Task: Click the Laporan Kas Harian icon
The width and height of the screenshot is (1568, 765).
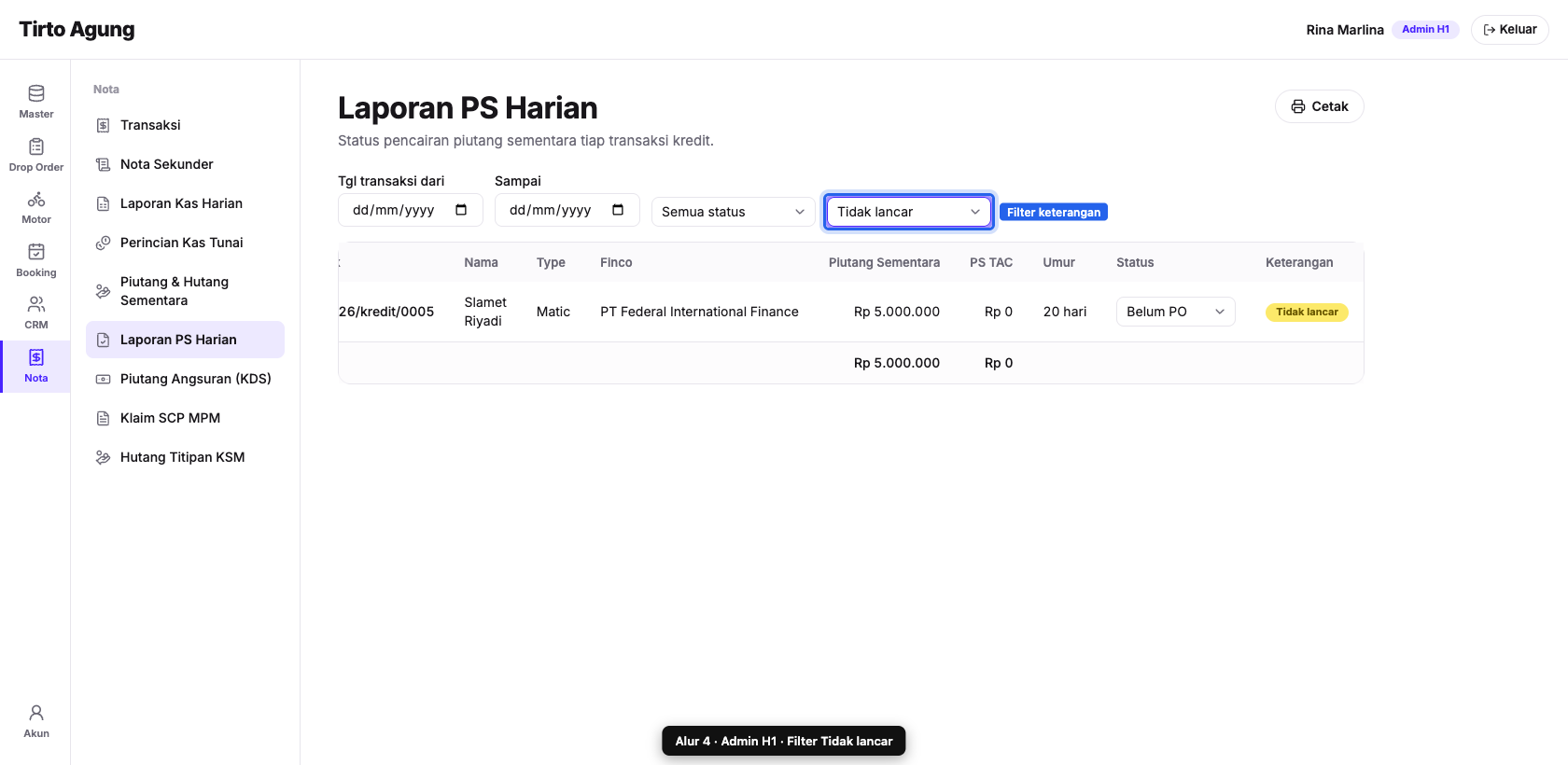Action: point(104,203)
